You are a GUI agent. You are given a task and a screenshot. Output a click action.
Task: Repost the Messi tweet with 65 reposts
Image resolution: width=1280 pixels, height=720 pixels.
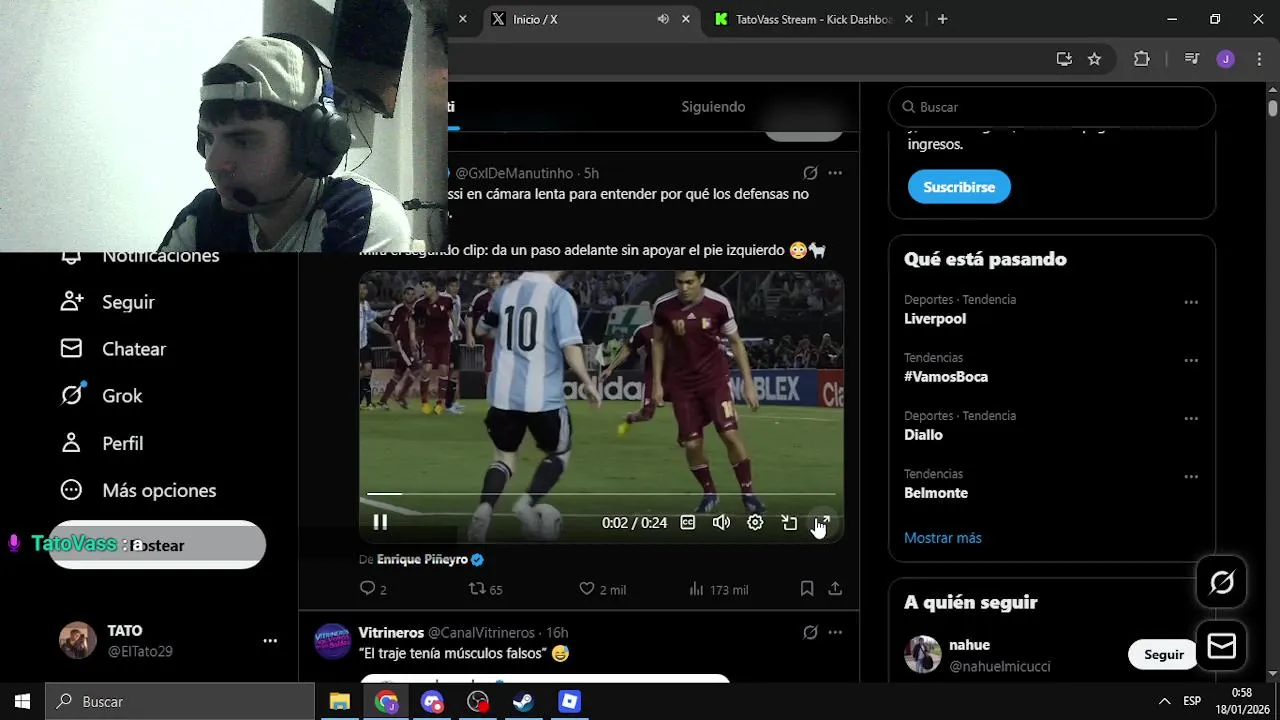486,589
